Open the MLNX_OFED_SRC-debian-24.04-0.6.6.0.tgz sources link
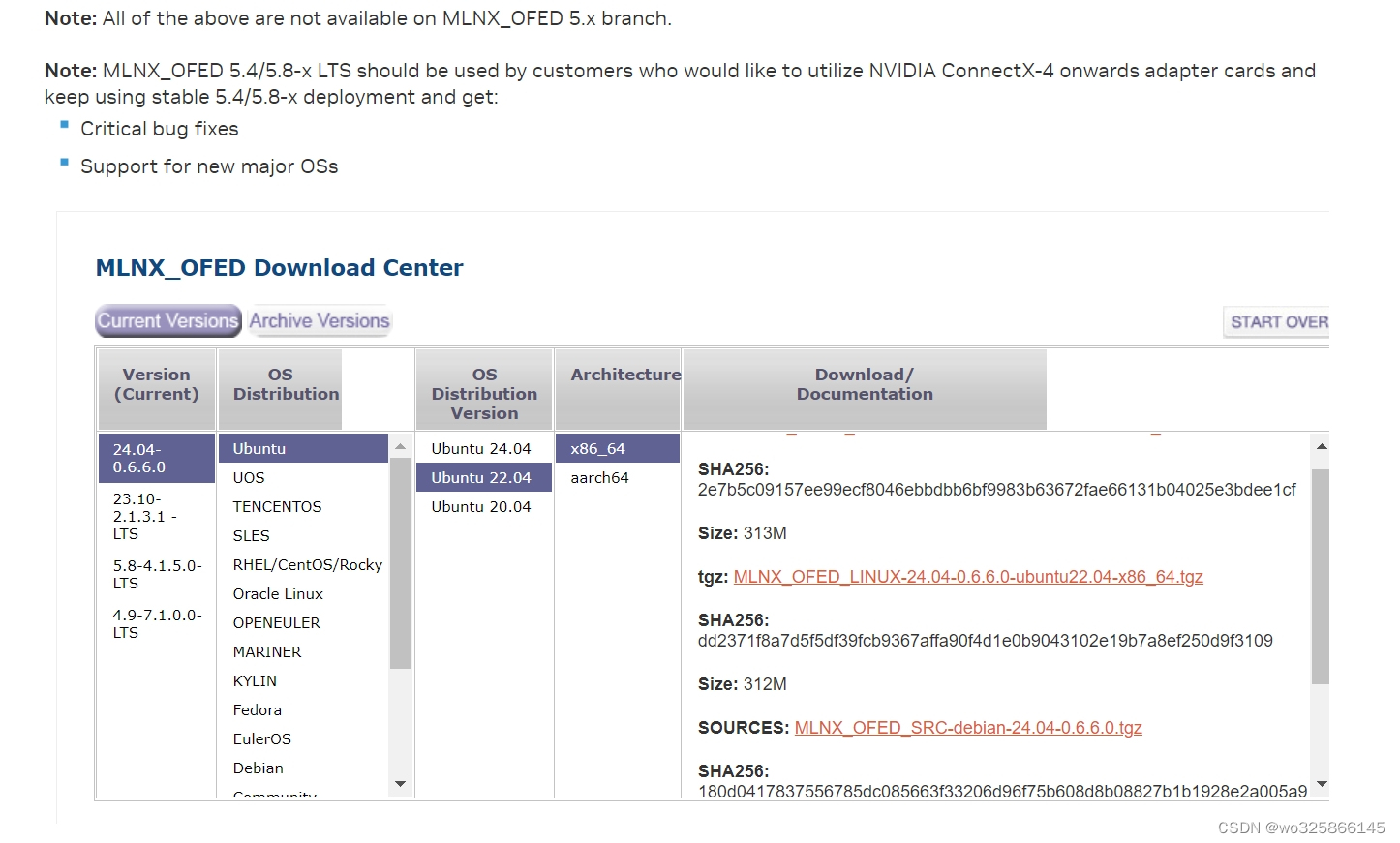This screenshot has height=843, width=1400. tap(967, 727)
